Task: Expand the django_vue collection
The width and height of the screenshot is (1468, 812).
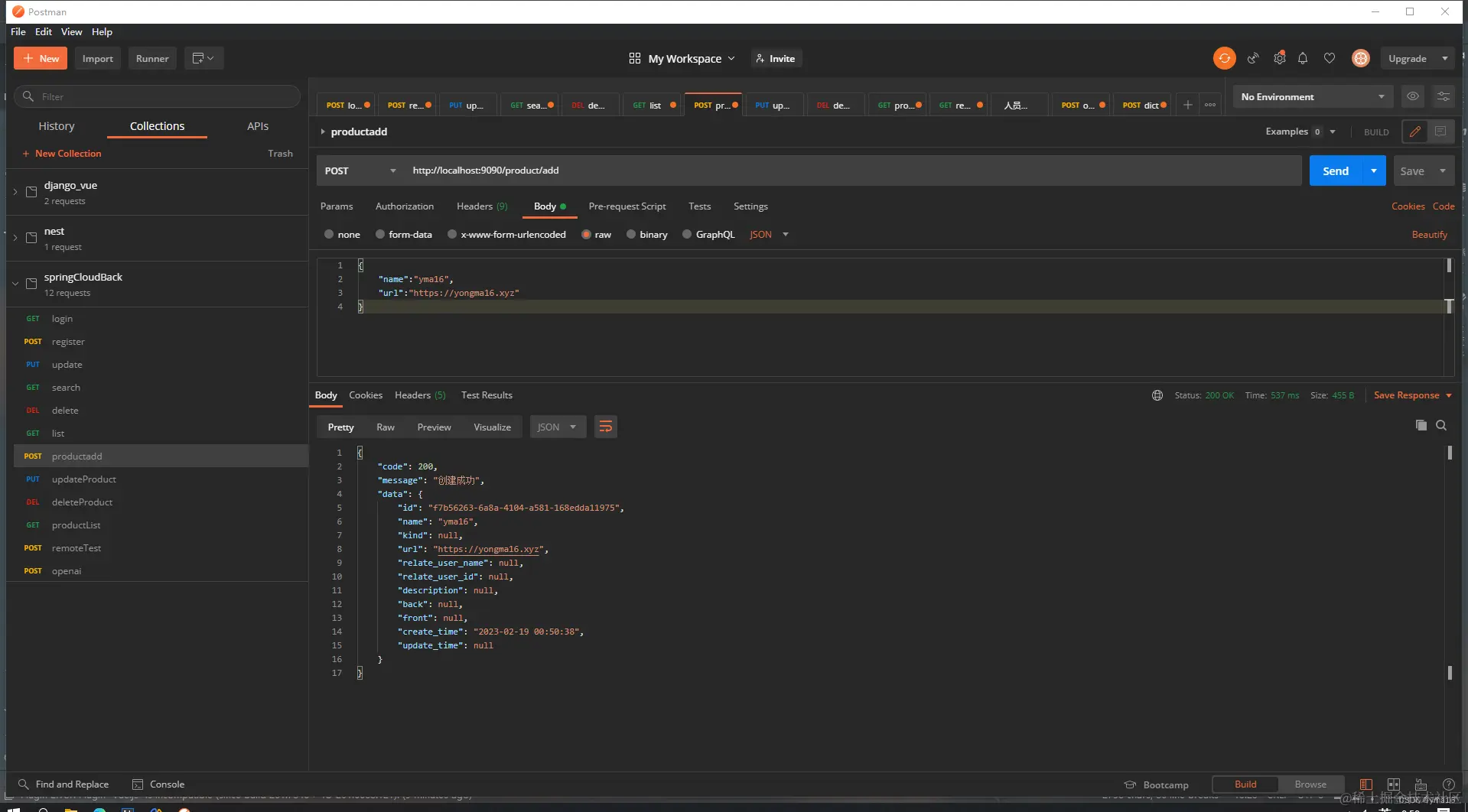Action: (x=15, y=191)
